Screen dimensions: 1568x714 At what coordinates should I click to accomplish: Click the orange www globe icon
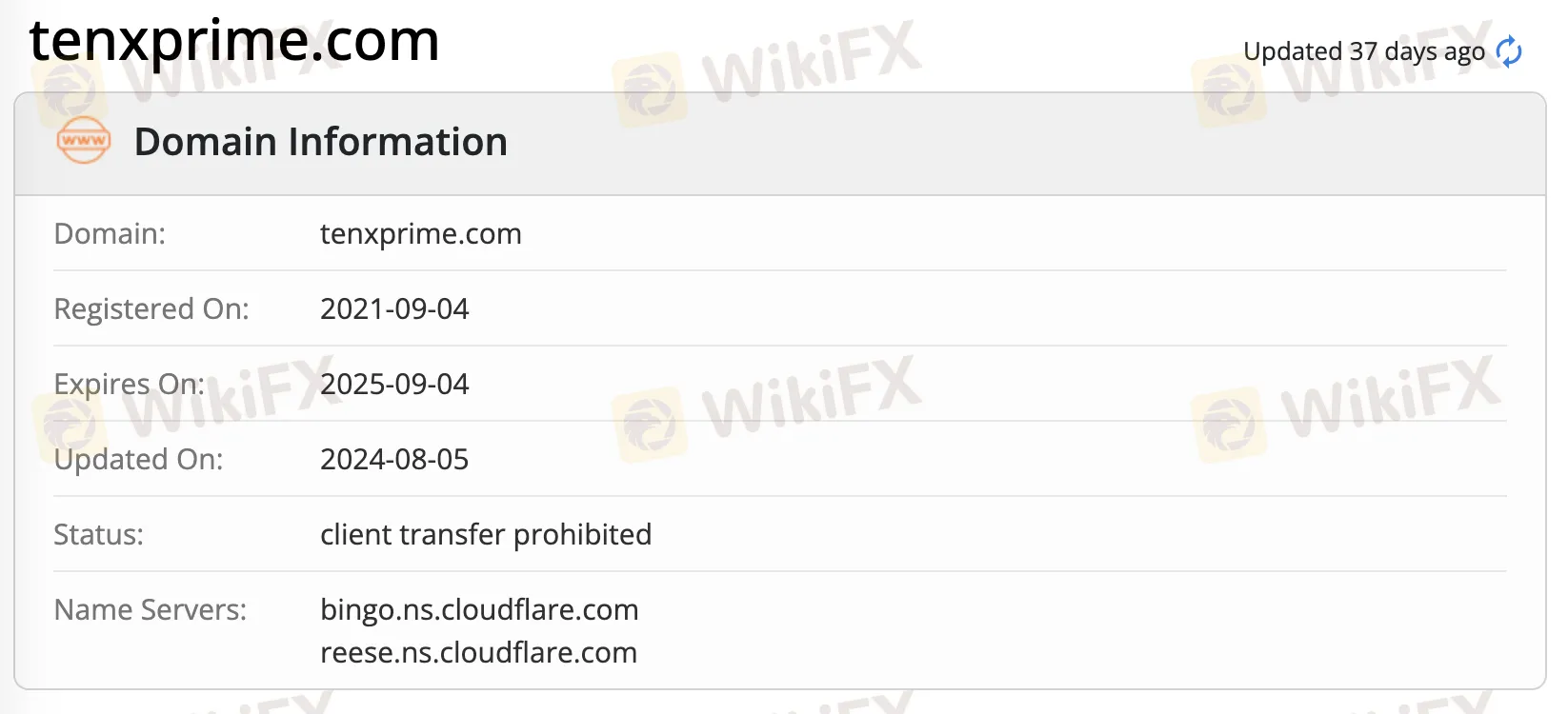pos(84,141)
